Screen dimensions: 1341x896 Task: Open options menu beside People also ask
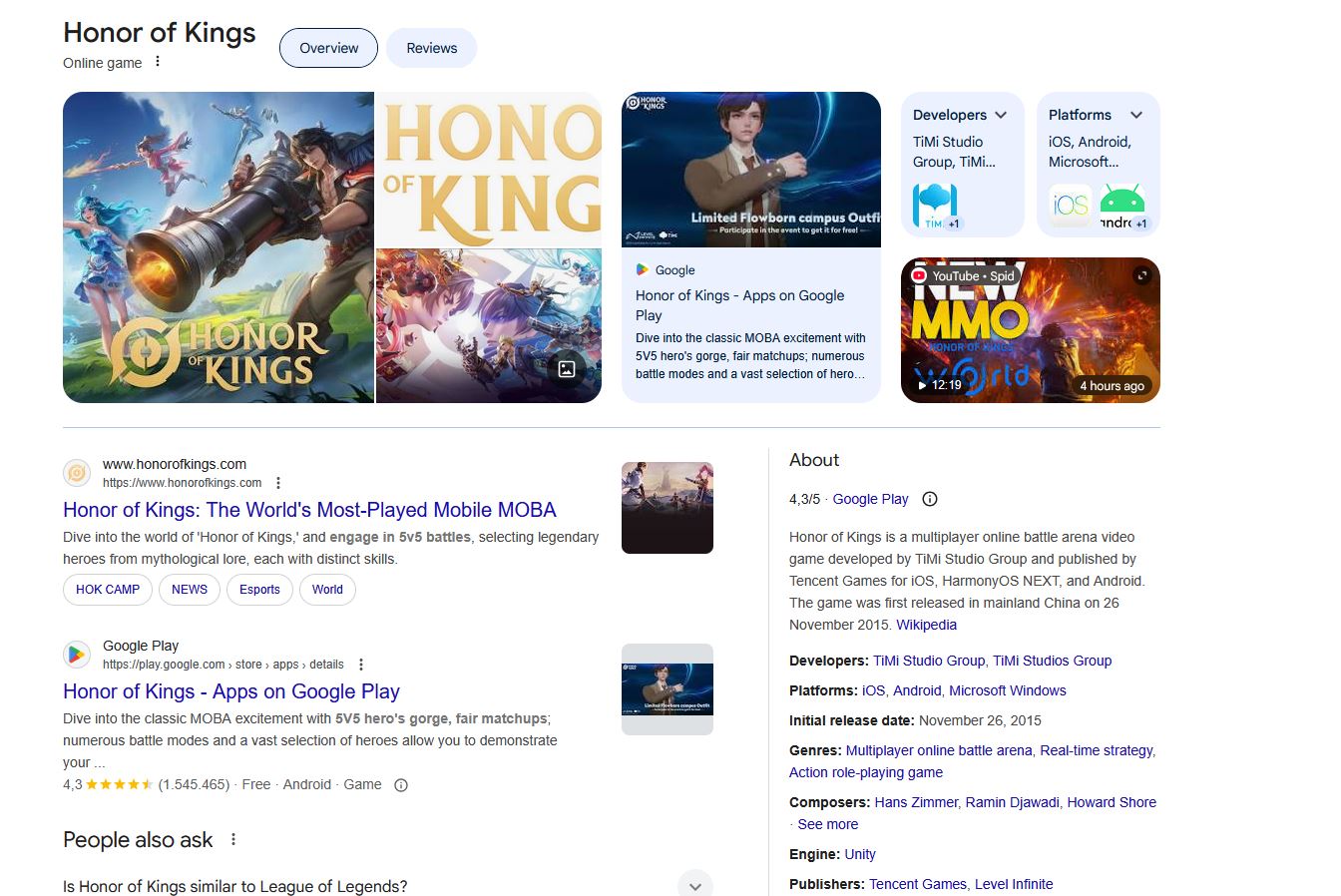pos(233,840)
